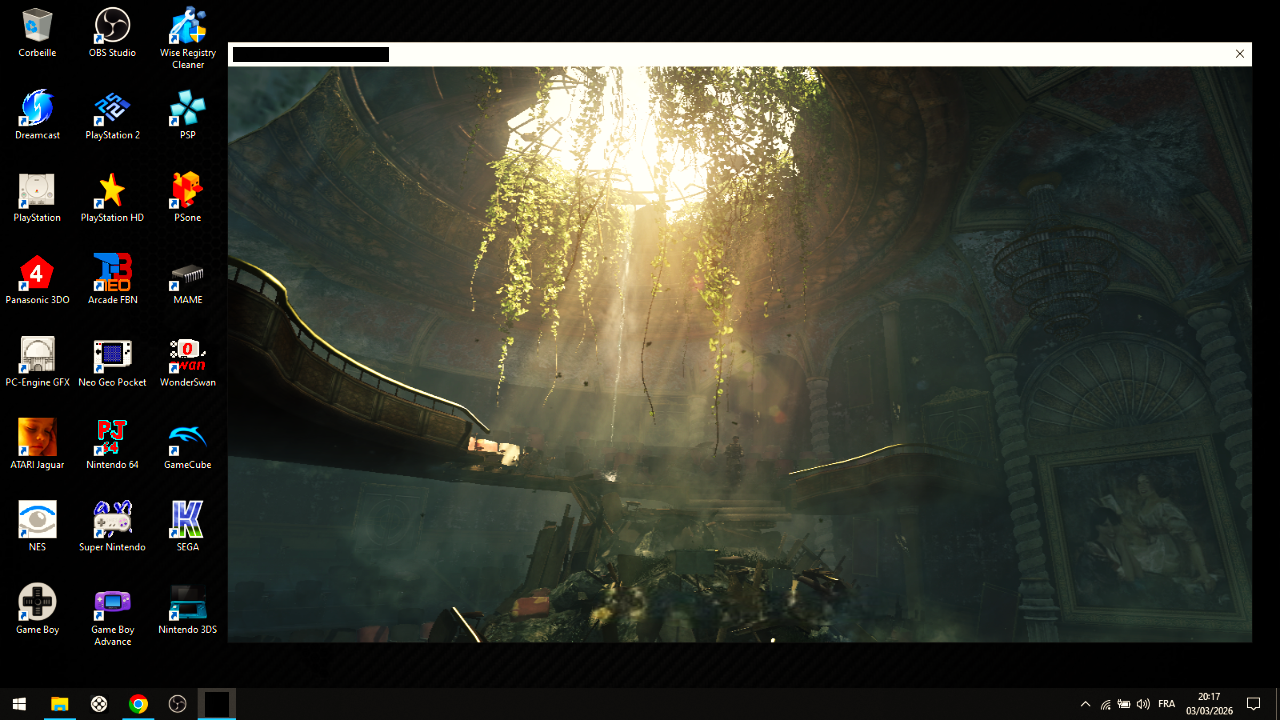Open the volume speaker control in tray
Screen dimensions: 1280x720
[1143, 704]
